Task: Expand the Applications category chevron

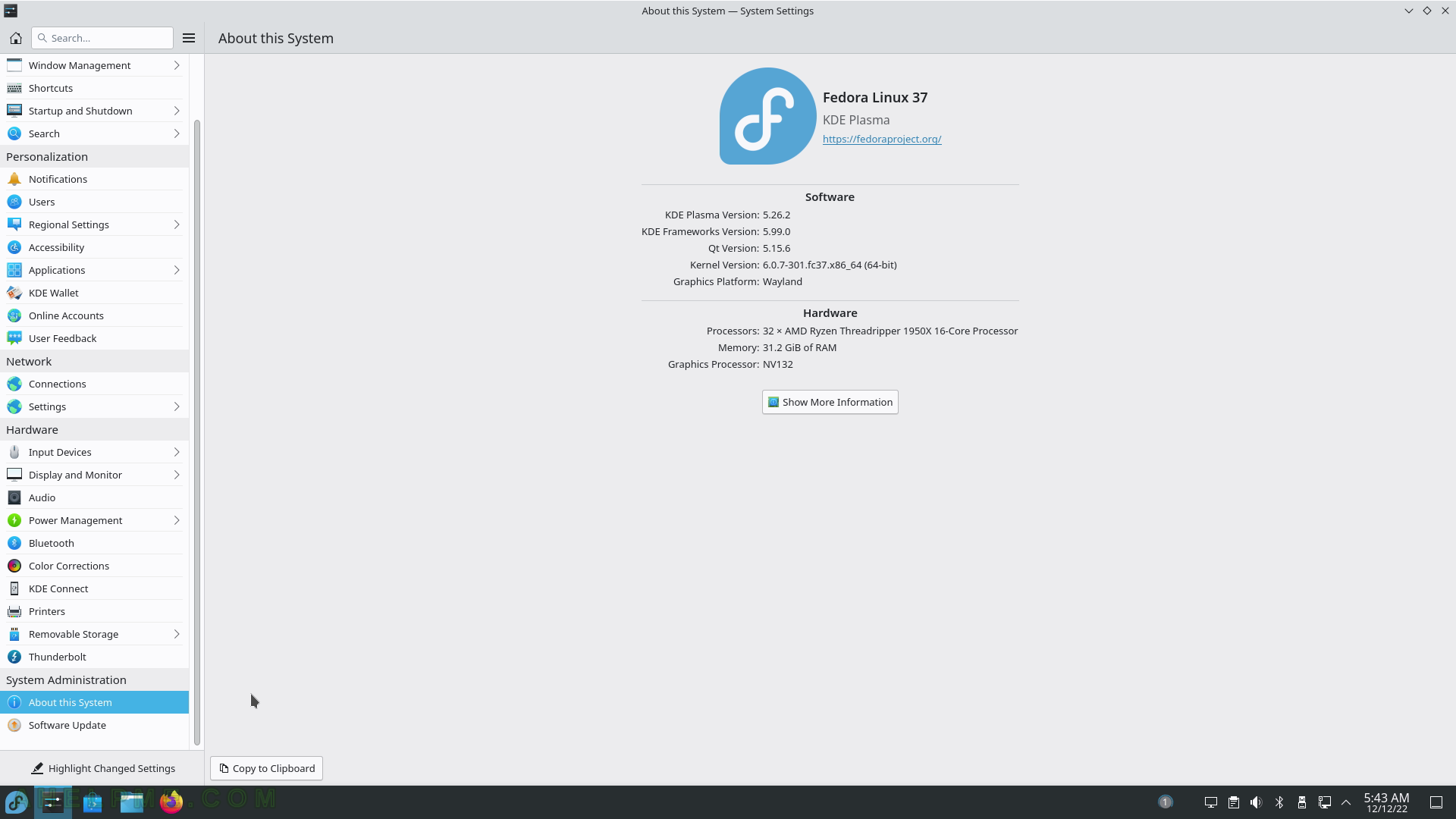Action: [177, 270]
